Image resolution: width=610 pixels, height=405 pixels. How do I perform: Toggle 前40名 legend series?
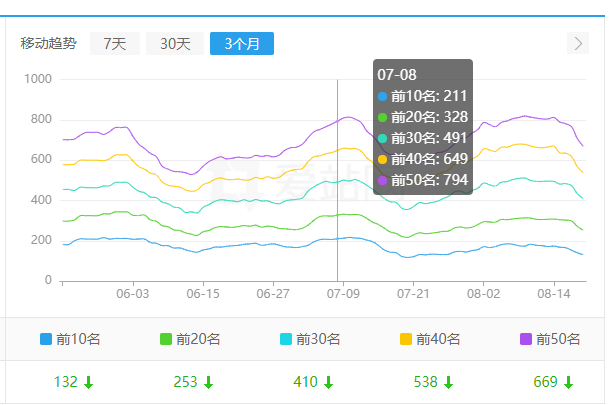click(430, 339)
